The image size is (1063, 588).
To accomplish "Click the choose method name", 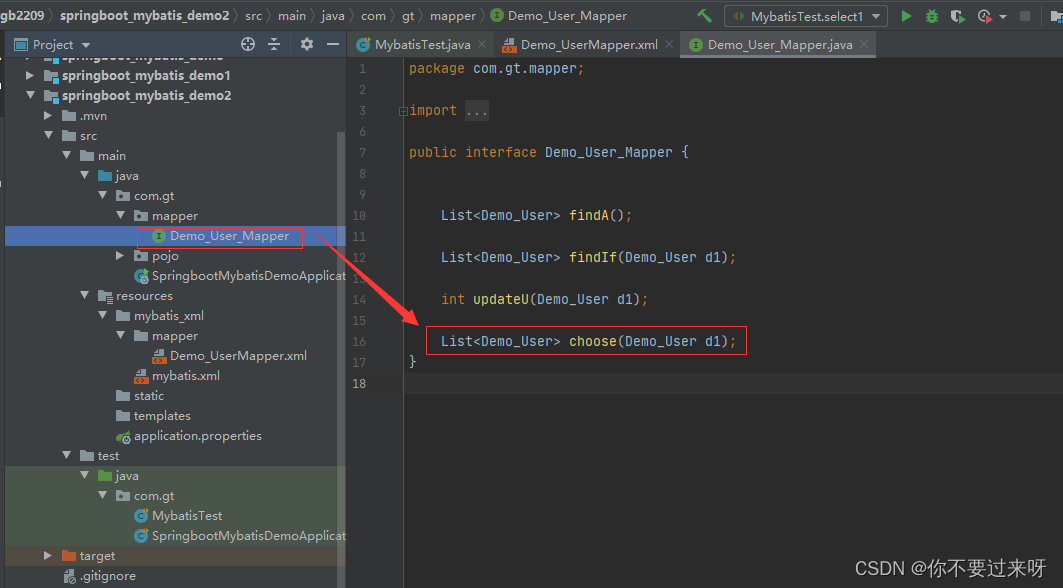I will (x=593, y=341).
